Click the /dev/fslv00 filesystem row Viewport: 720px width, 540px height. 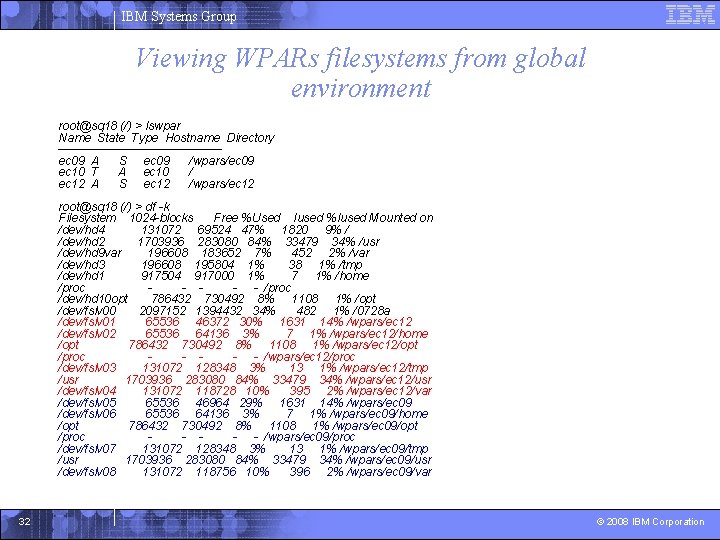point(224,310)
